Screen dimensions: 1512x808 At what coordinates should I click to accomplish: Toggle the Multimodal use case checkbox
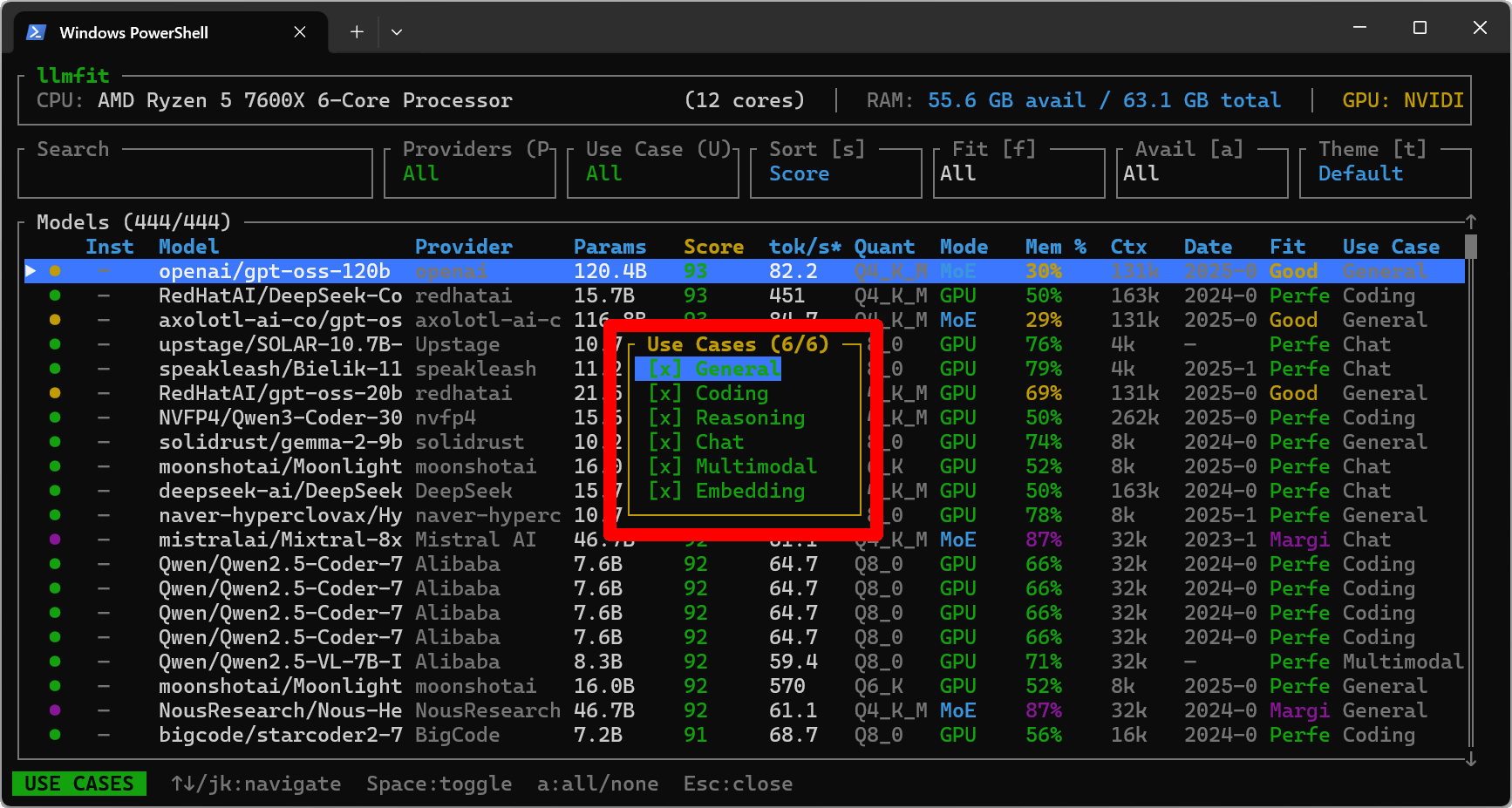[x=664, y=466]
